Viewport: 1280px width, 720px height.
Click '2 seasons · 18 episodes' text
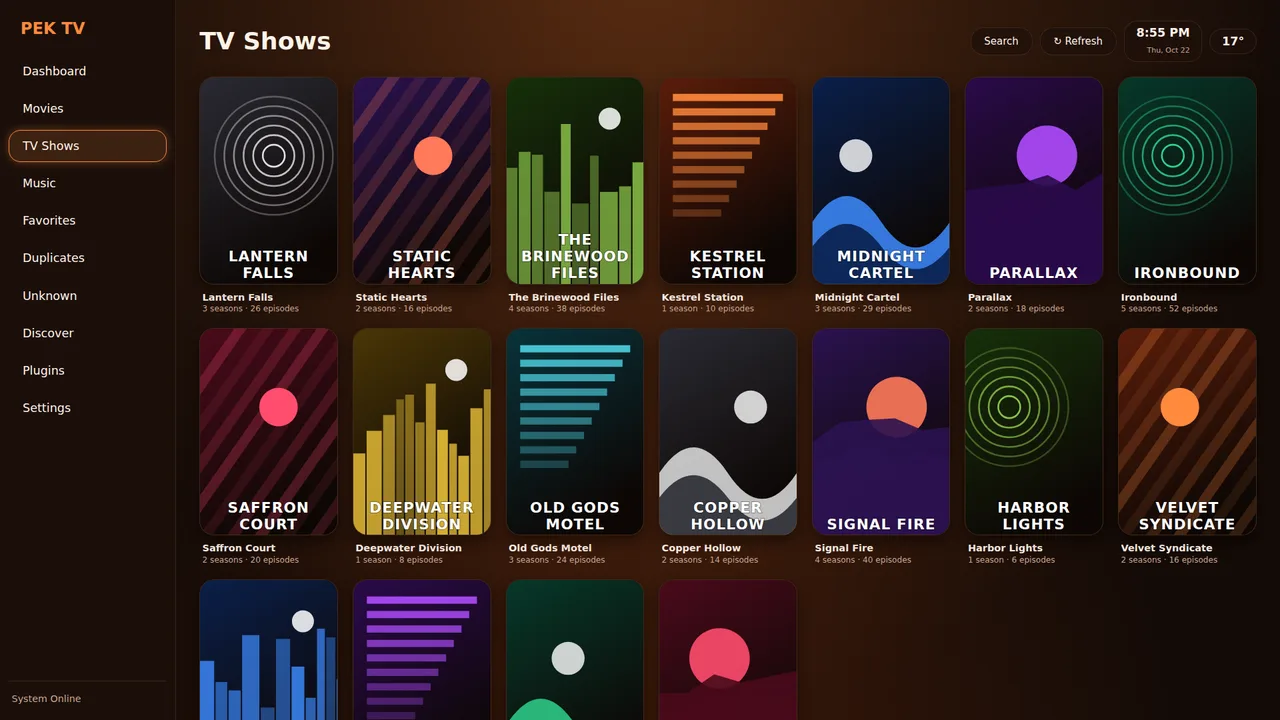click(1016, 309)
